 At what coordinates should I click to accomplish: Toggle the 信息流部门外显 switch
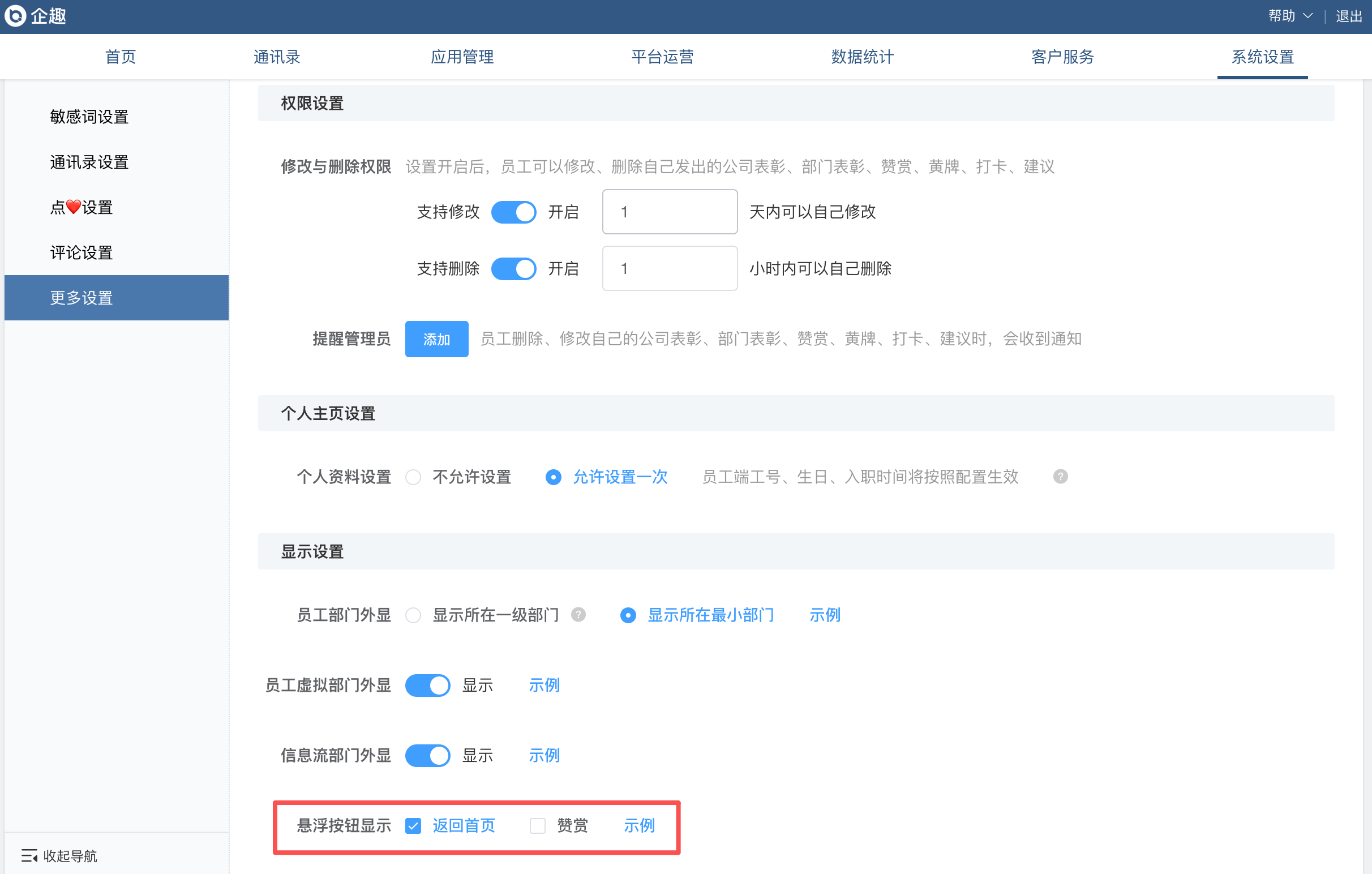coord(427,756)
